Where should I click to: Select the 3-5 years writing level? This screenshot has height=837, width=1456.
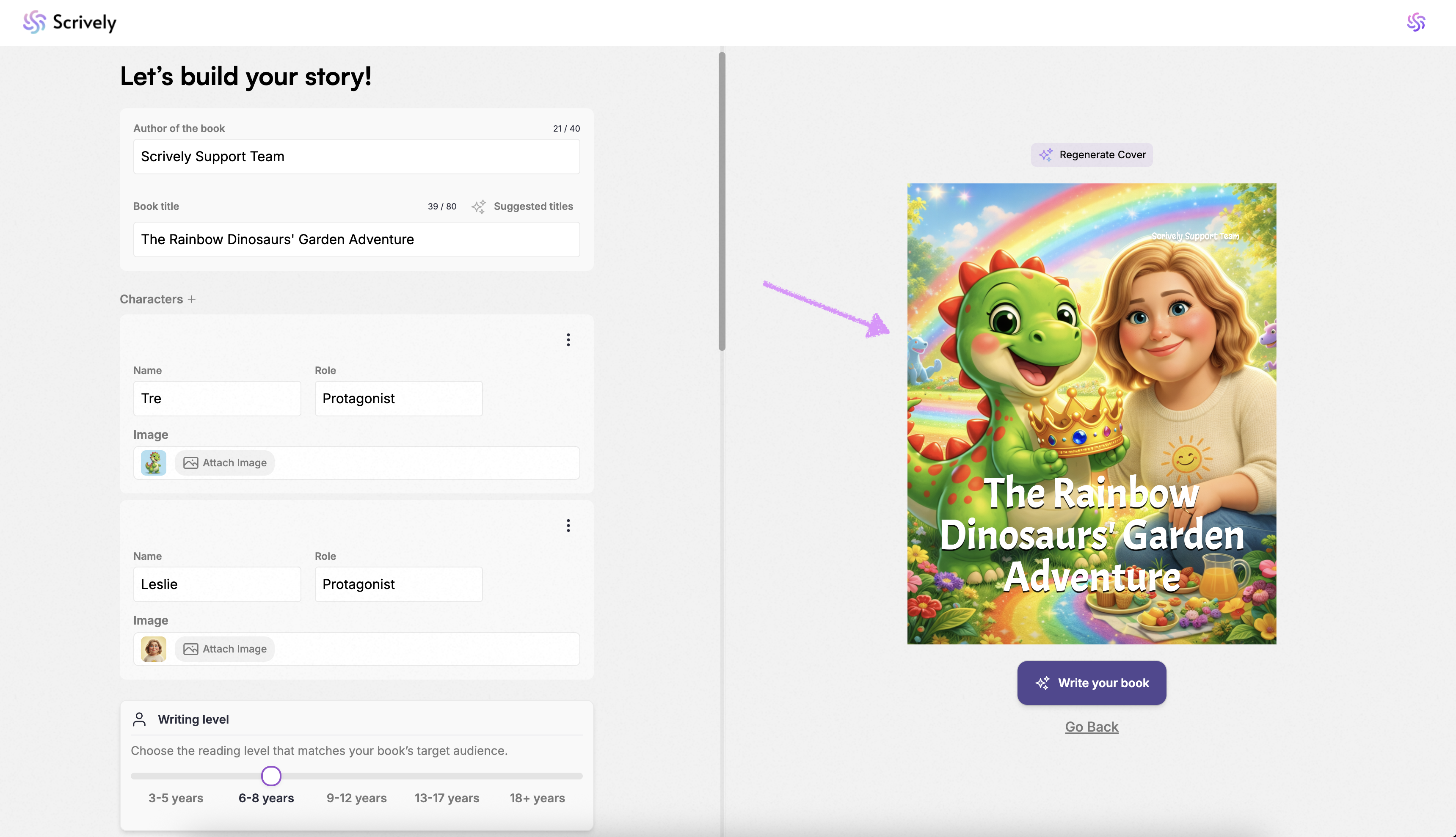click(176, 798)
